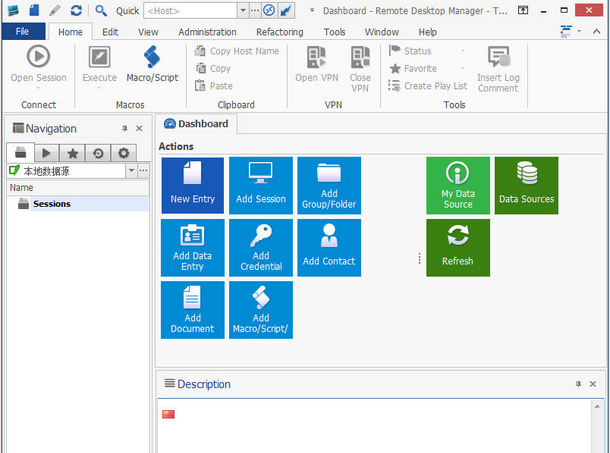610x453 pixels.
Task: Open the Administration ribbon tab
Action: tap(207, 32)
